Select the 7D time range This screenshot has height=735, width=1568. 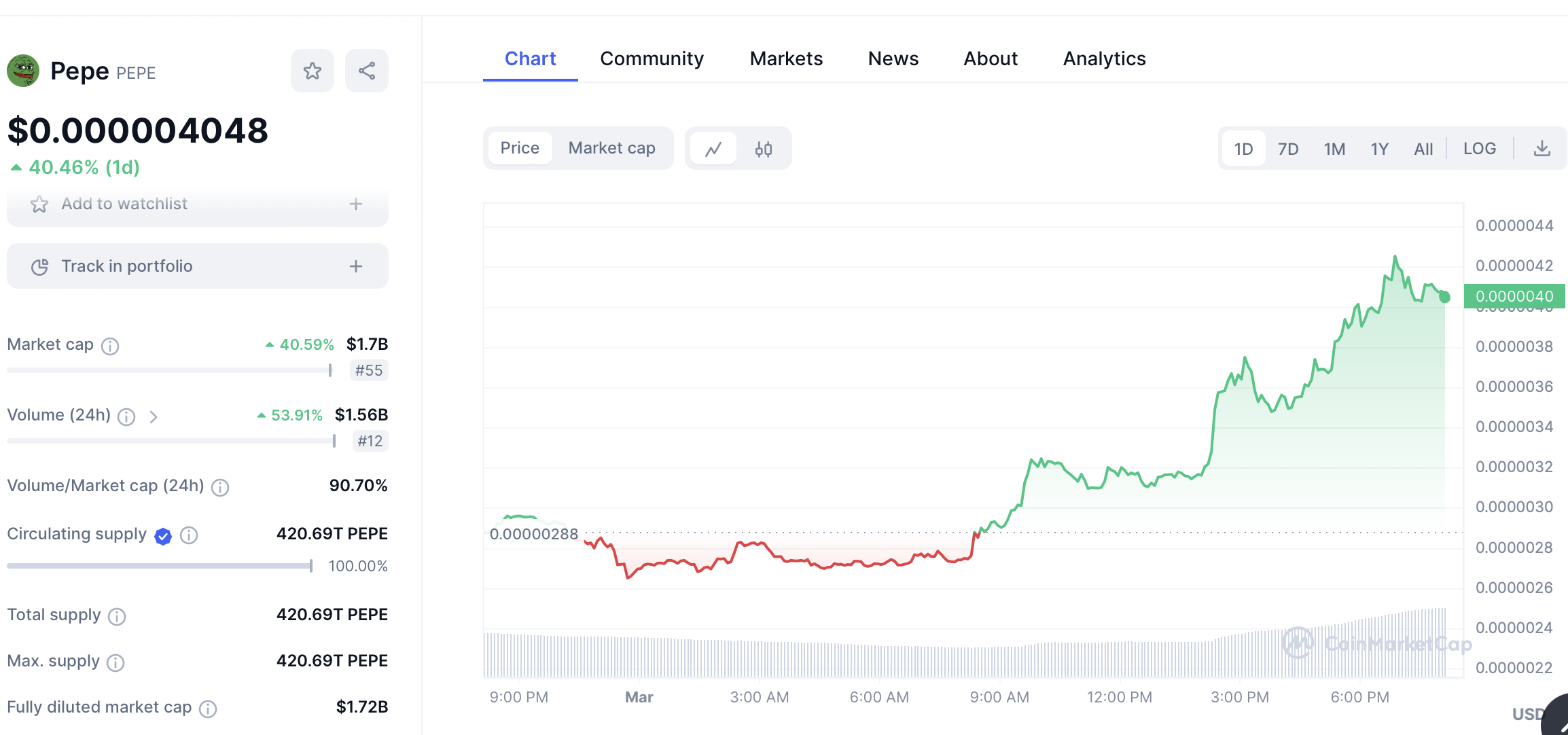coord(1288,149)
